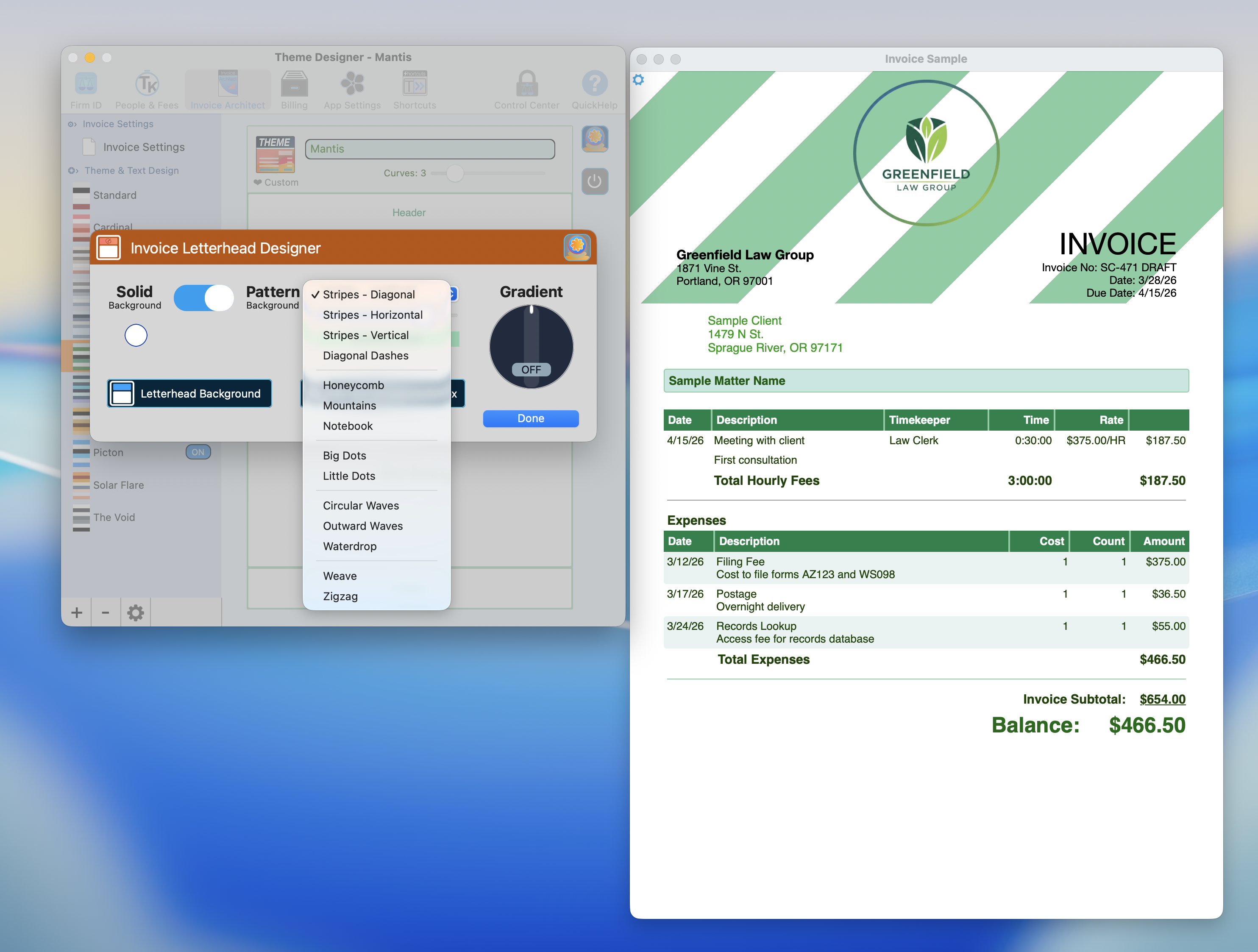This screenshot has width=1258, height=952.
Task: Click the gear icon in Invoice Sample window
Action: [639, 80]
